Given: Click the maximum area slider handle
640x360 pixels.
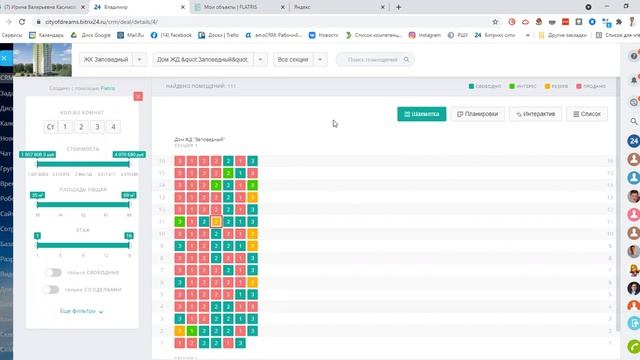Looking at the screenshot, I should [129, 204].
